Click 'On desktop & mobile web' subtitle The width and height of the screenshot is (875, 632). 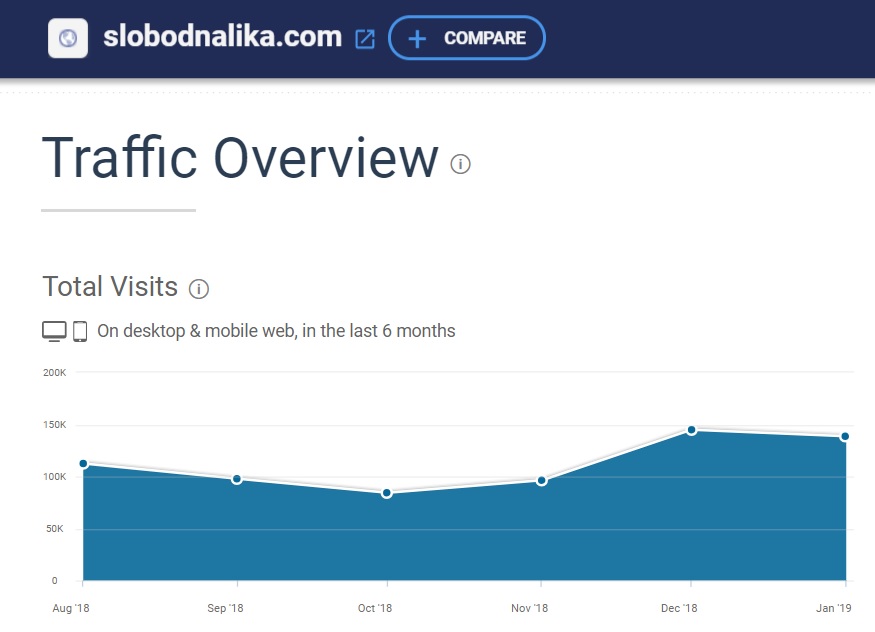(x=276, y=331)
